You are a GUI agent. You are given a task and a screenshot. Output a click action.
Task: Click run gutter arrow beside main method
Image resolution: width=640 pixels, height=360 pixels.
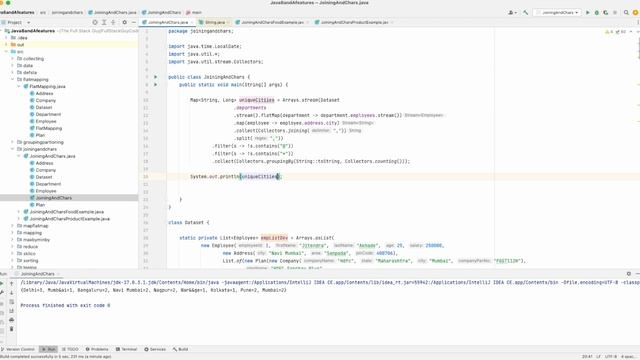tap(156, 84)
